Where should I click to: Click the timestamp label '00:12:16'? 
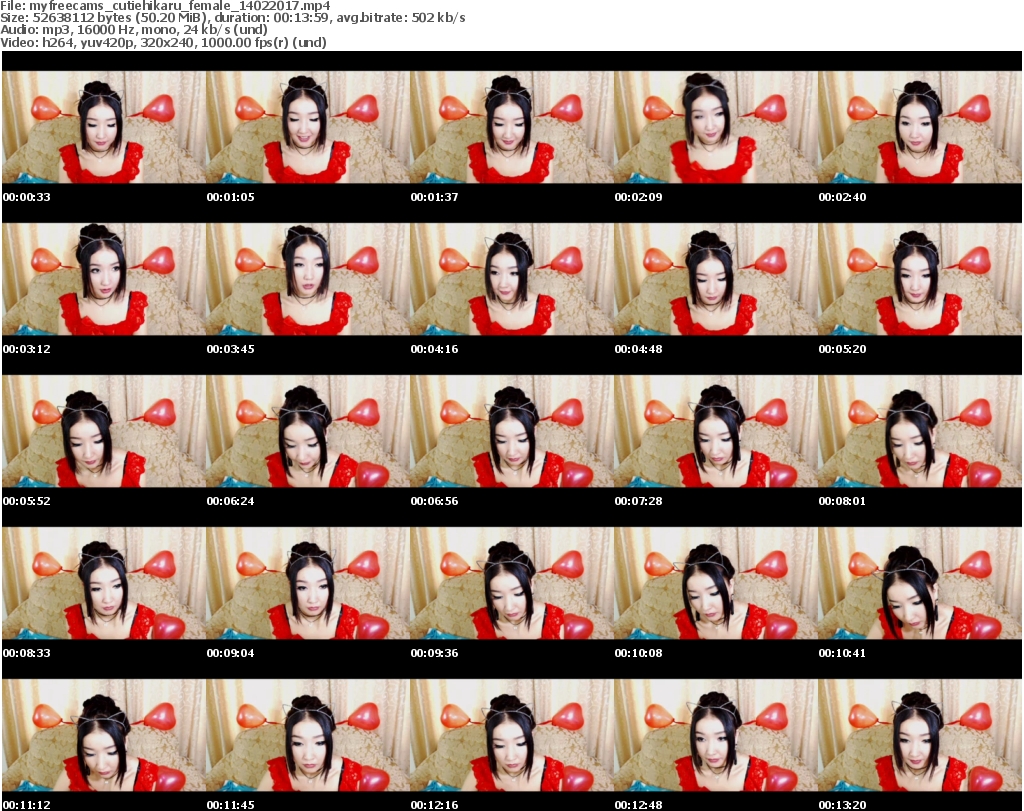pos(434,805)
